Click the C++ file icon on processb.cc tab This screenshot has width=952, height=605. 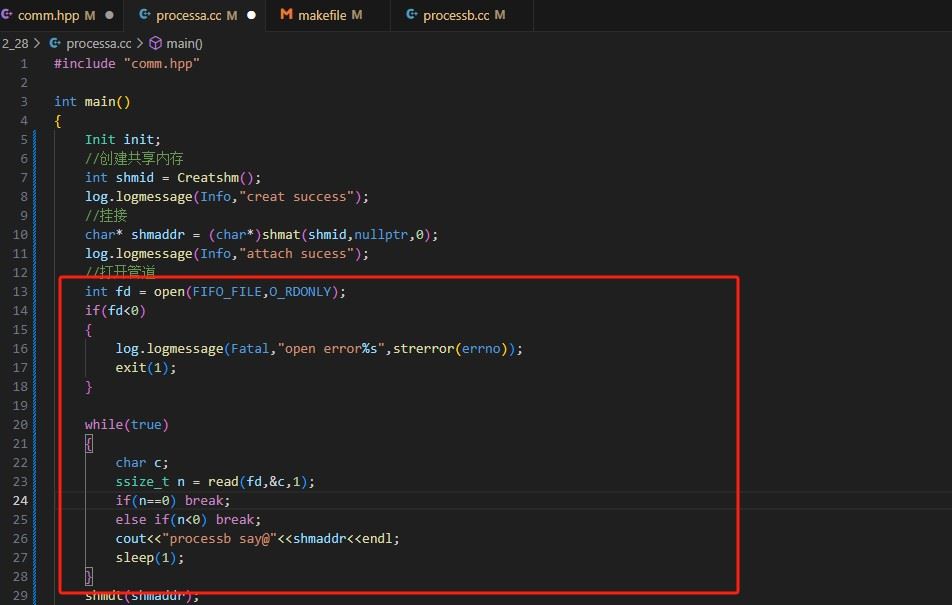coord(412,15)
